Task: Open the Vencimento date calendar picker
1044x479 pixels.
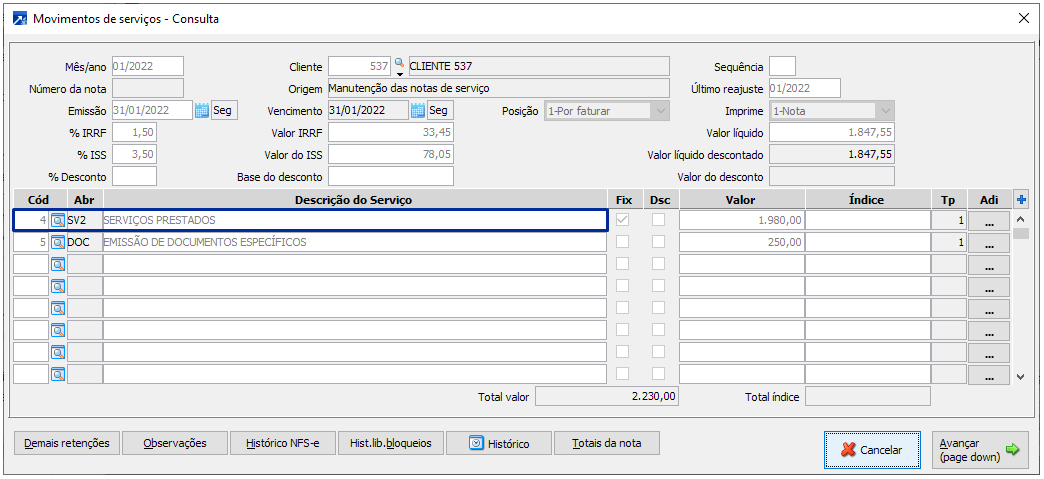Action: coord(419,111)
